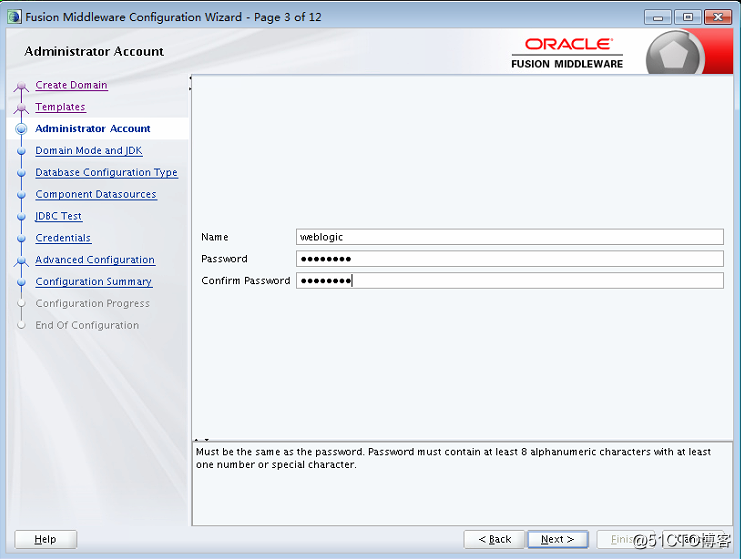Click the Configuration Summary bullet icon
The width and height of the screenshot is (741, 559).
[21, 282]
